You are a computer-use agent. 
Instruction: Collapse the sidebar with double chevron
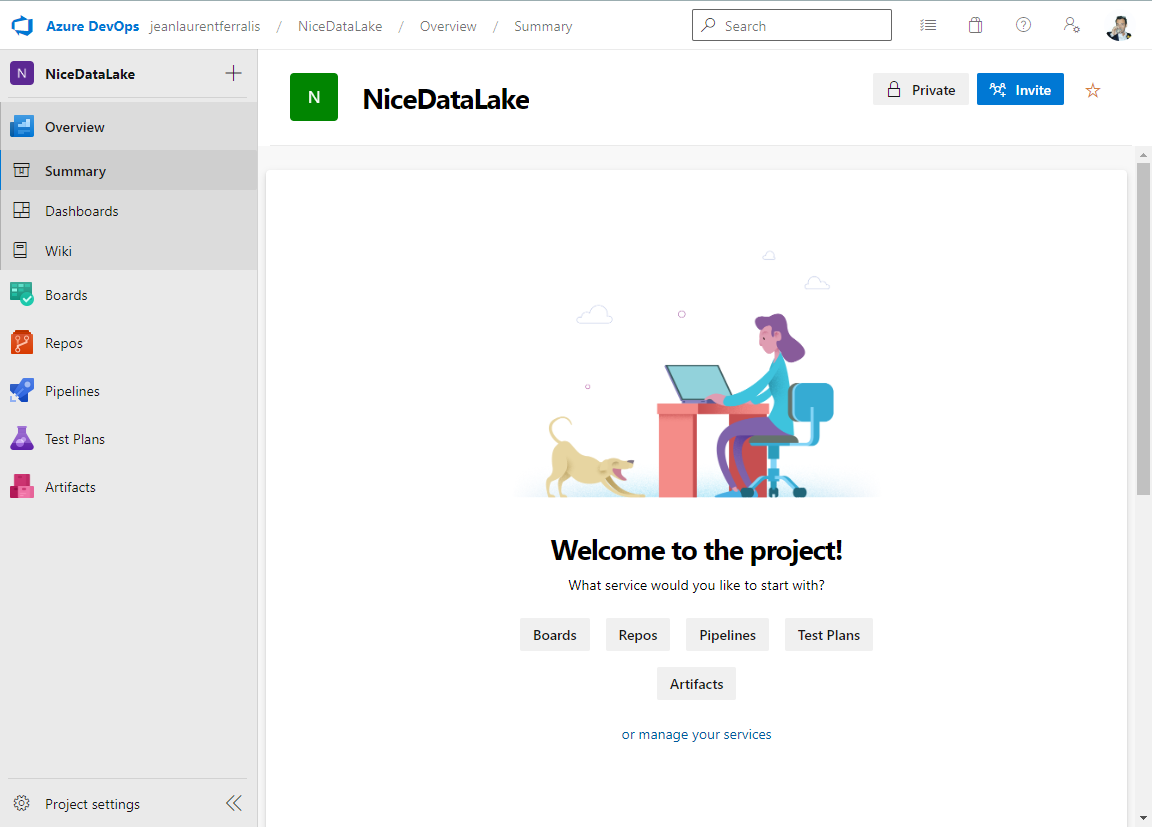[x=234, y=803]
